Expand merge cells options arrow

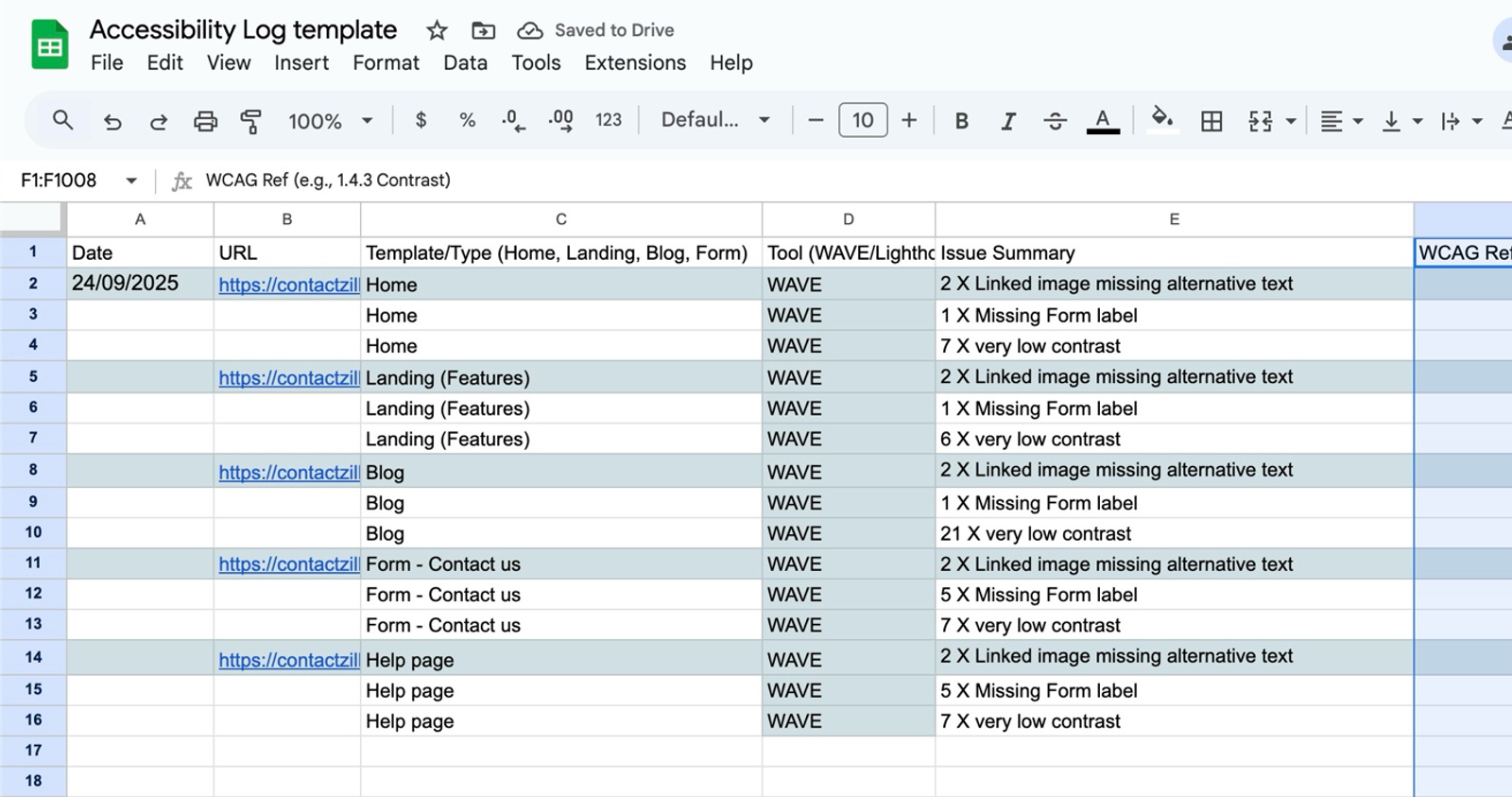1291,121
